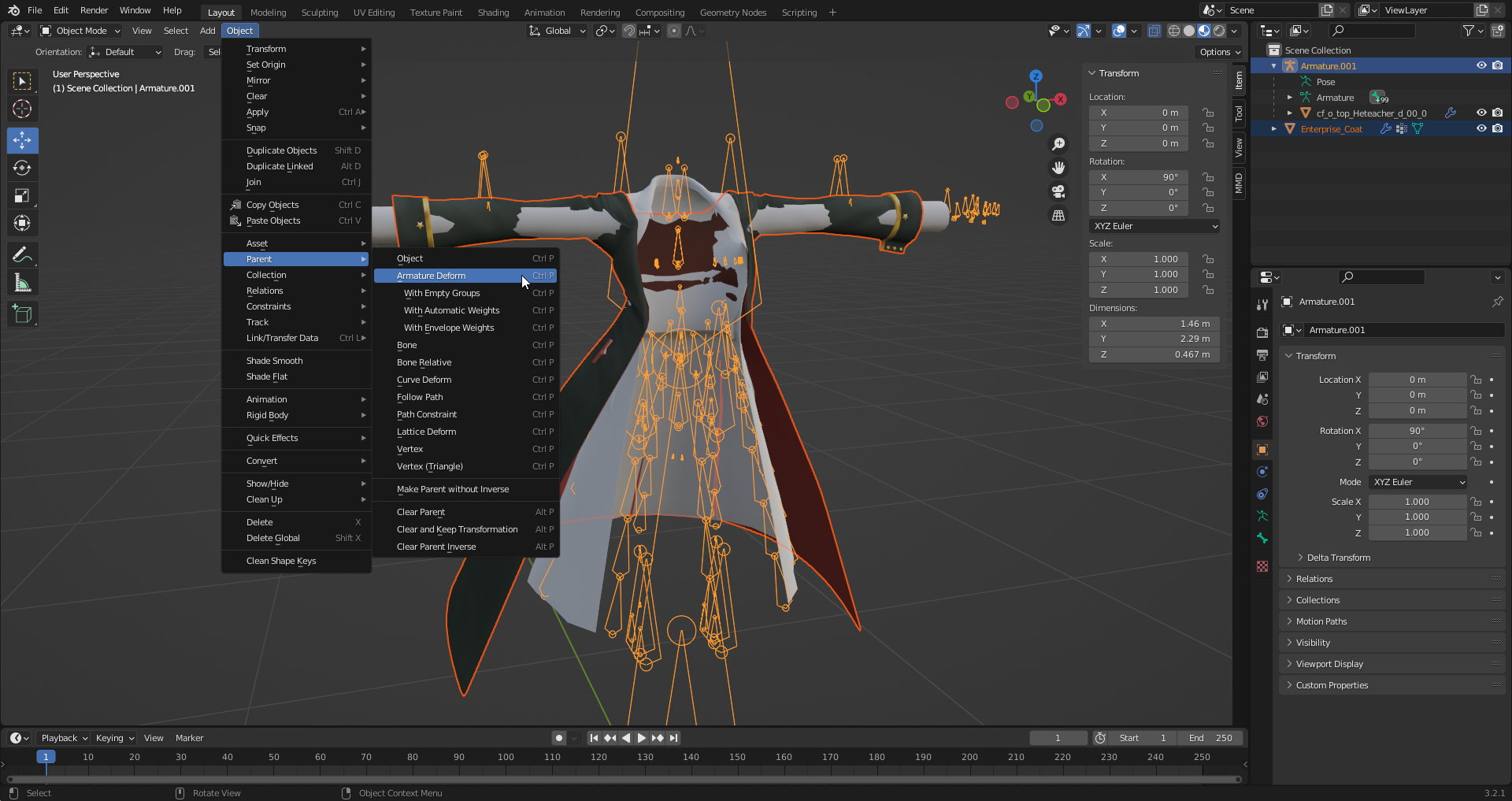Open the Global transform orientation dropdown
Screen dimensions: 1512x801
(557, 31)
